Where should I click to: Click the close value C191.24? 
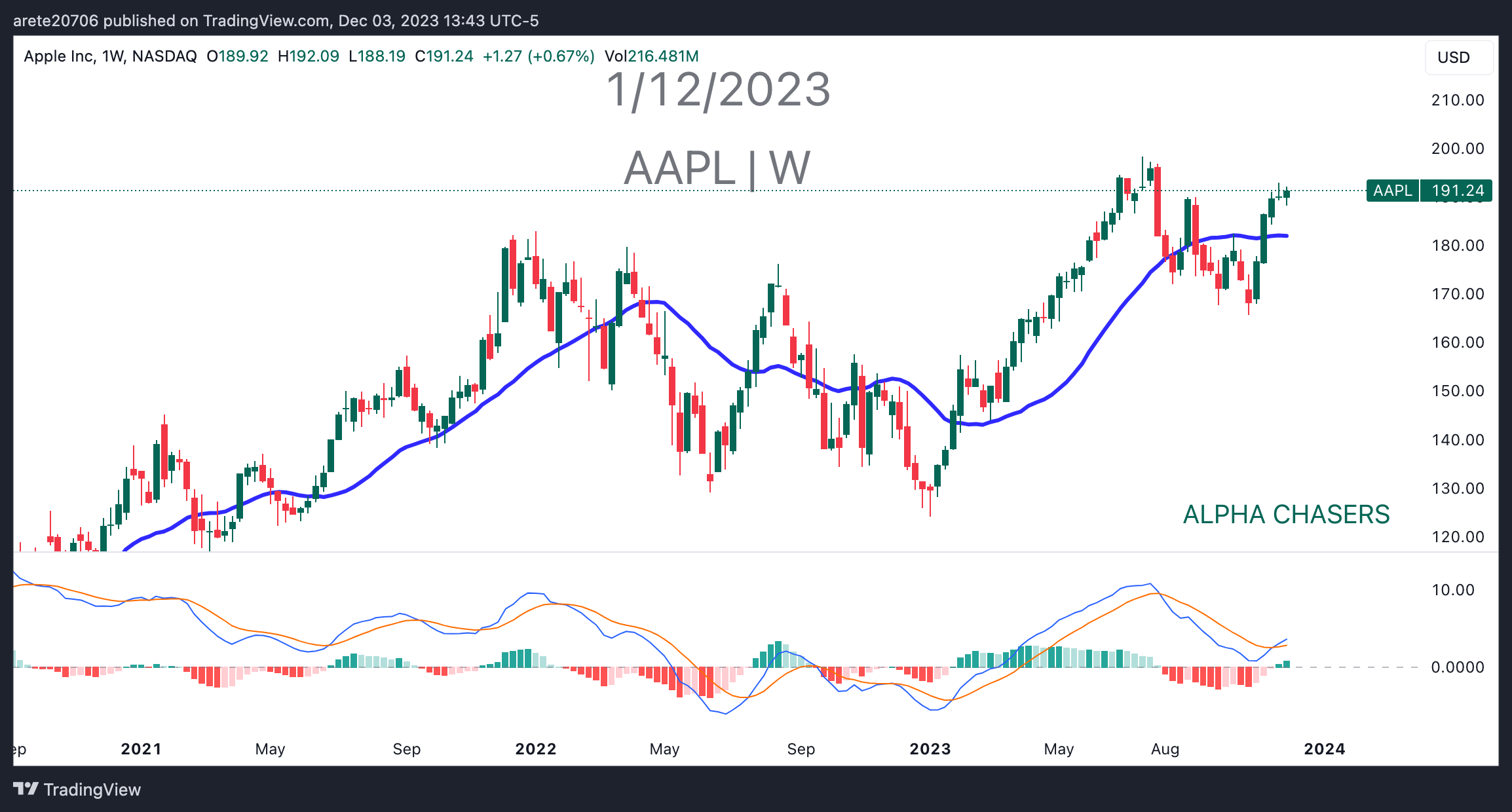point(444,56)
